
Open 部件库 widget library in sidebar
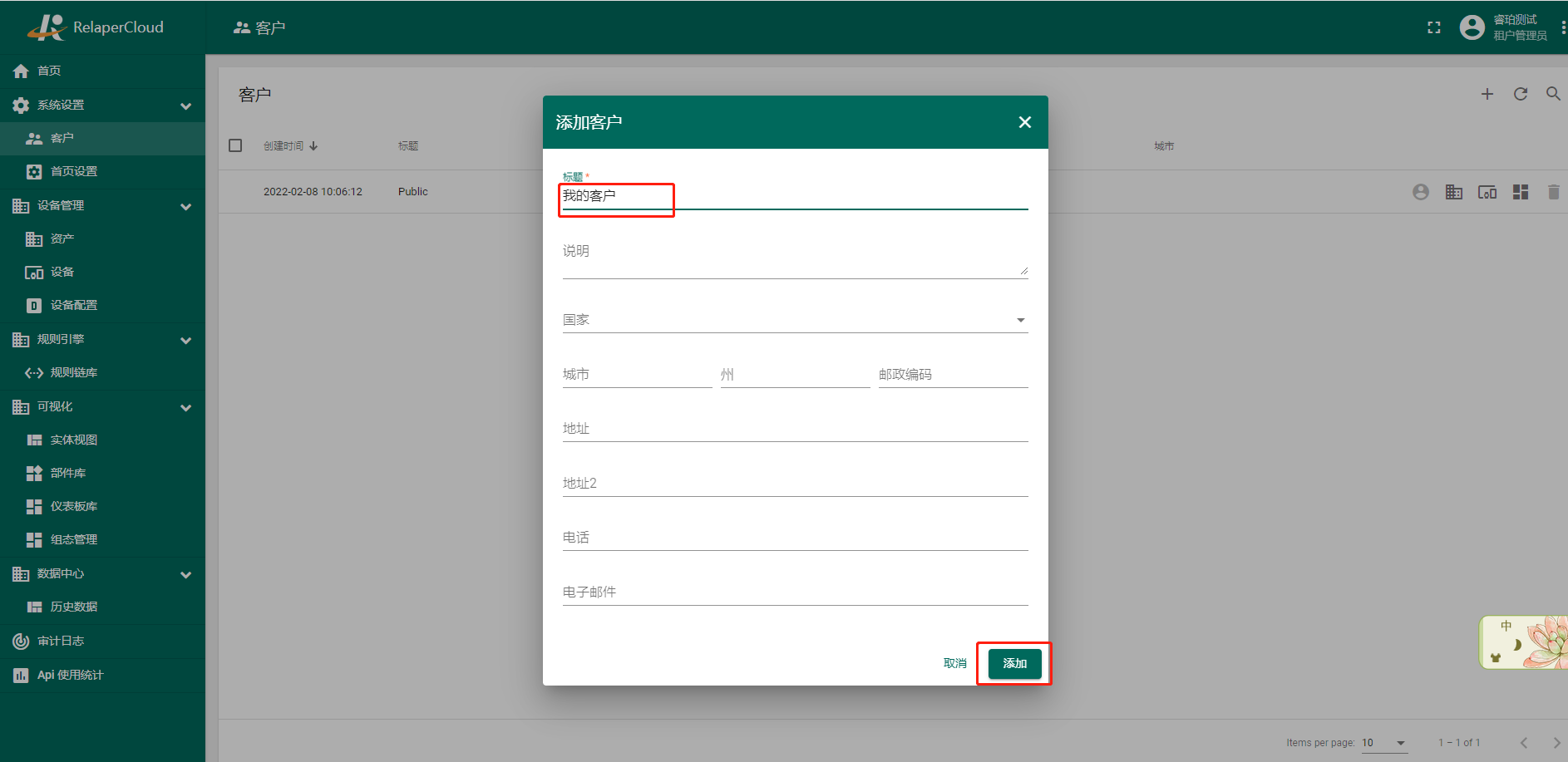point(102,474)
